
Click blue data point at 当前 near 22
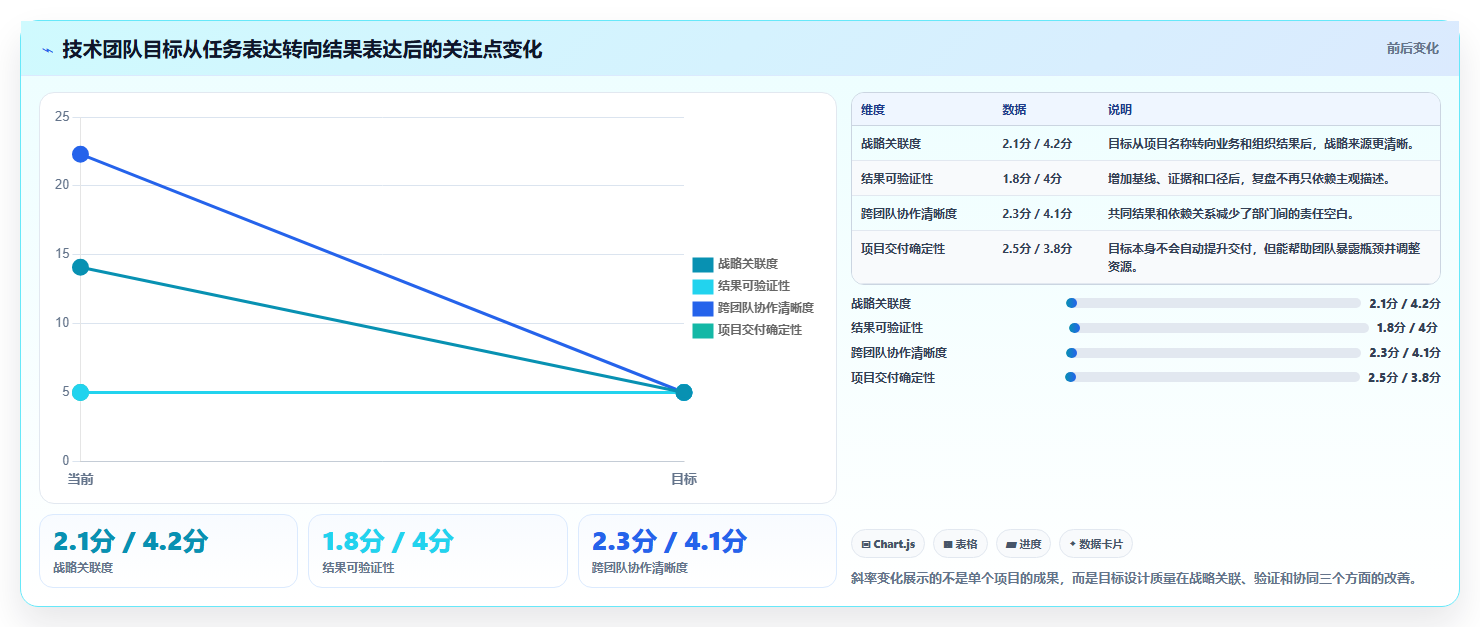[x=80, y=154]
